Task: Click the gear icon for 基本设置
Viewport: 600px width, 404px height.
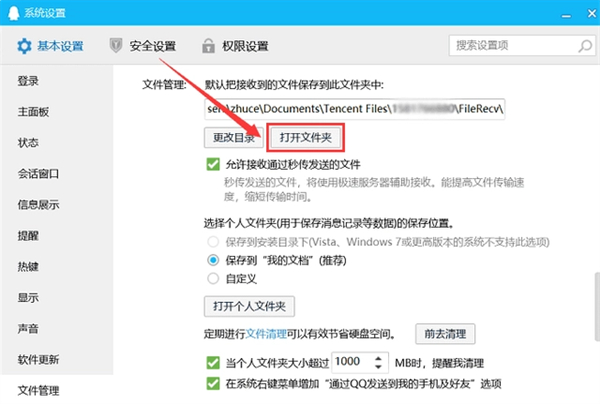Action: (22, 46)
